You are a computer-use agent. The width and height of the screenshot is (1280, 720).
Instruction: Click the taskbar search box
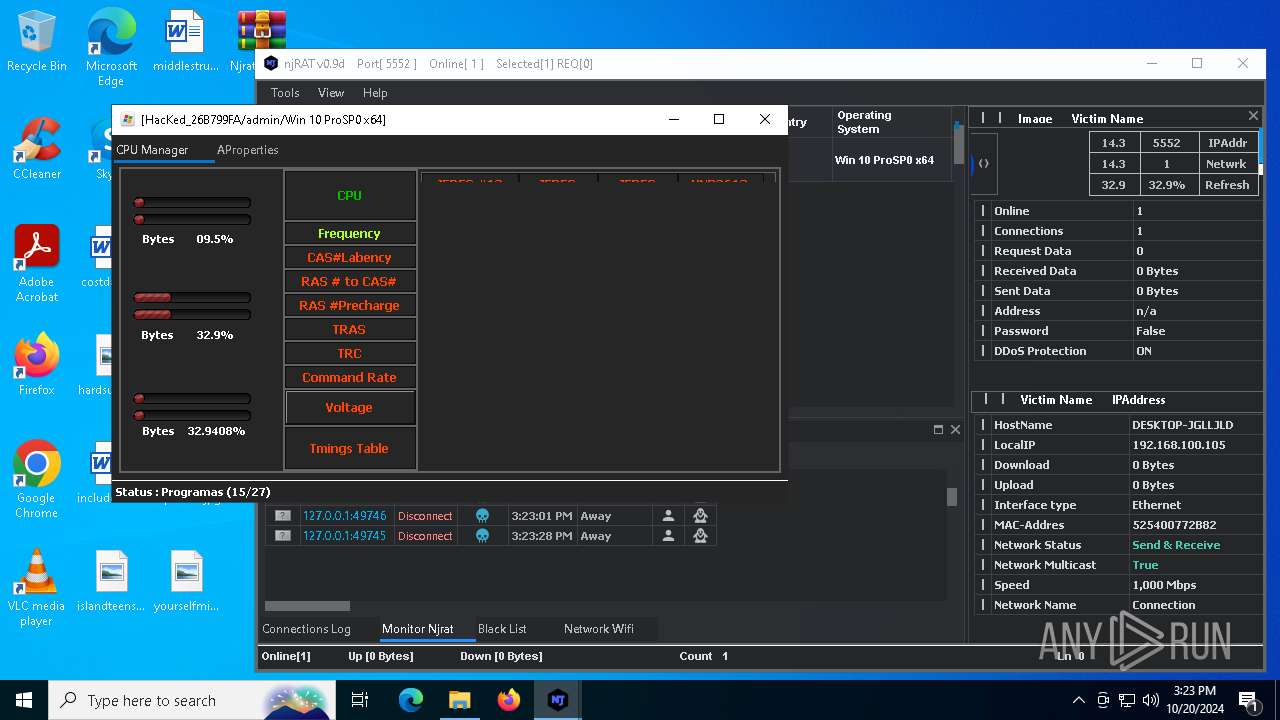[x=191, y=700]
